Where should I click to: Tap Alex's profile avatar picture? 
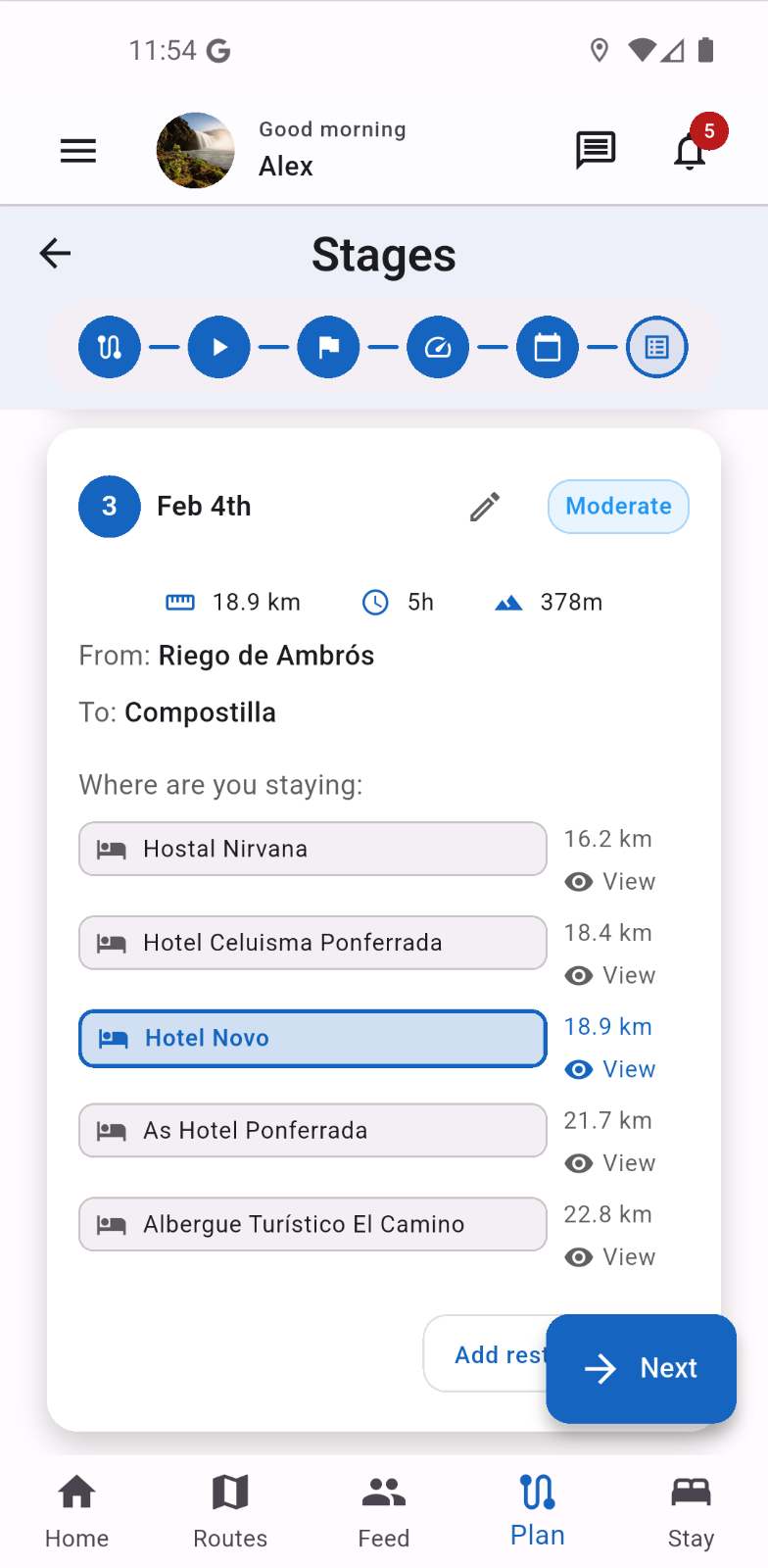click(x=196, y=151)
